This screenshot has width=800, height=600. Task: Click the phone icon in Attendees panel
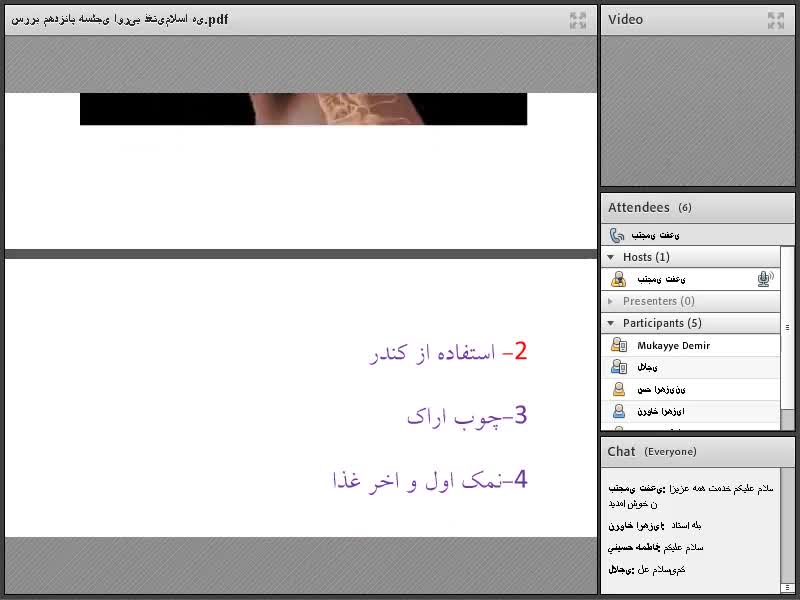pos(617,235)
